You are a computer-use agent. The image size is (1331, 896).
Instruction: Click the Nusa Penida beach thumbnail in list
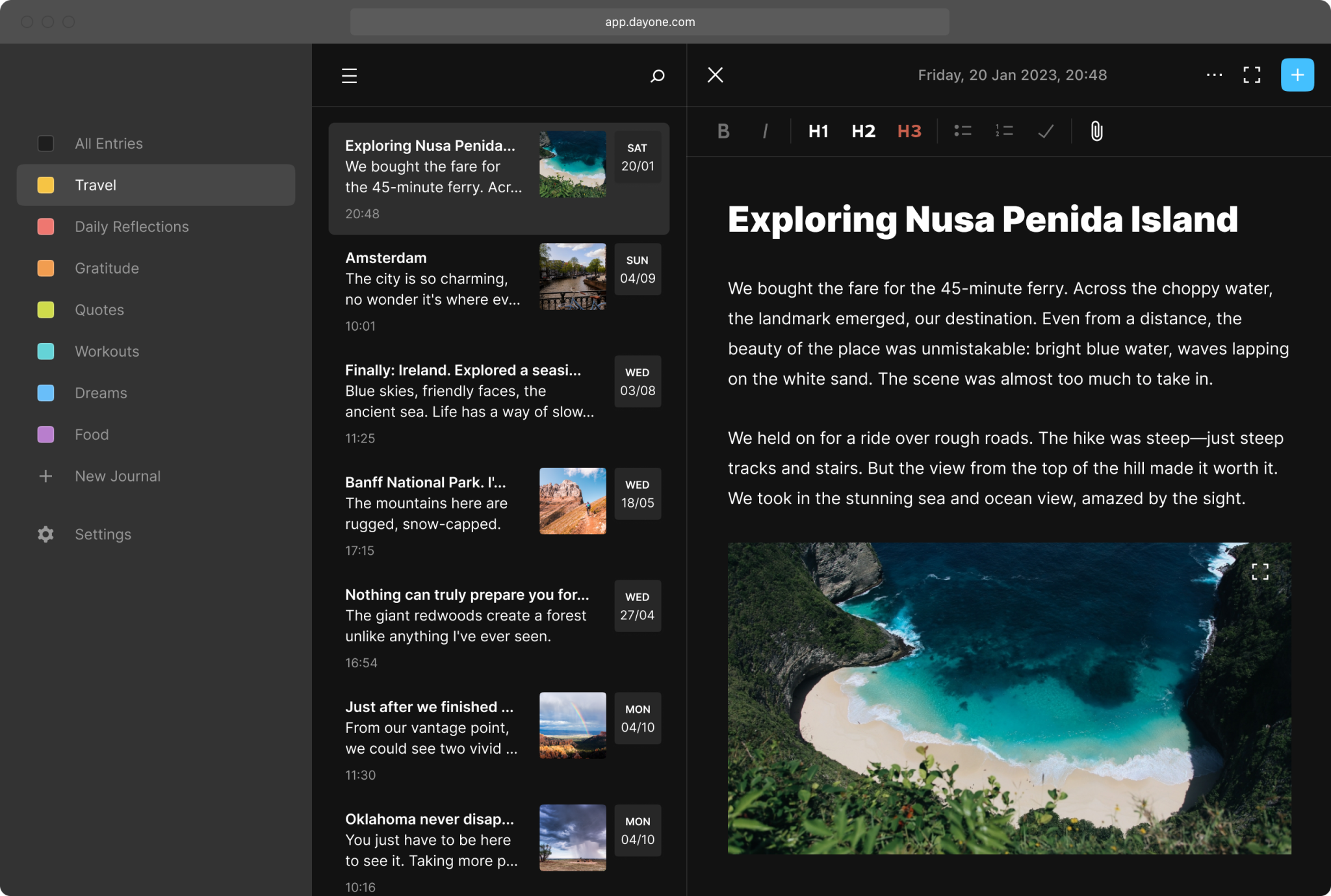click(x=573, y=164)
